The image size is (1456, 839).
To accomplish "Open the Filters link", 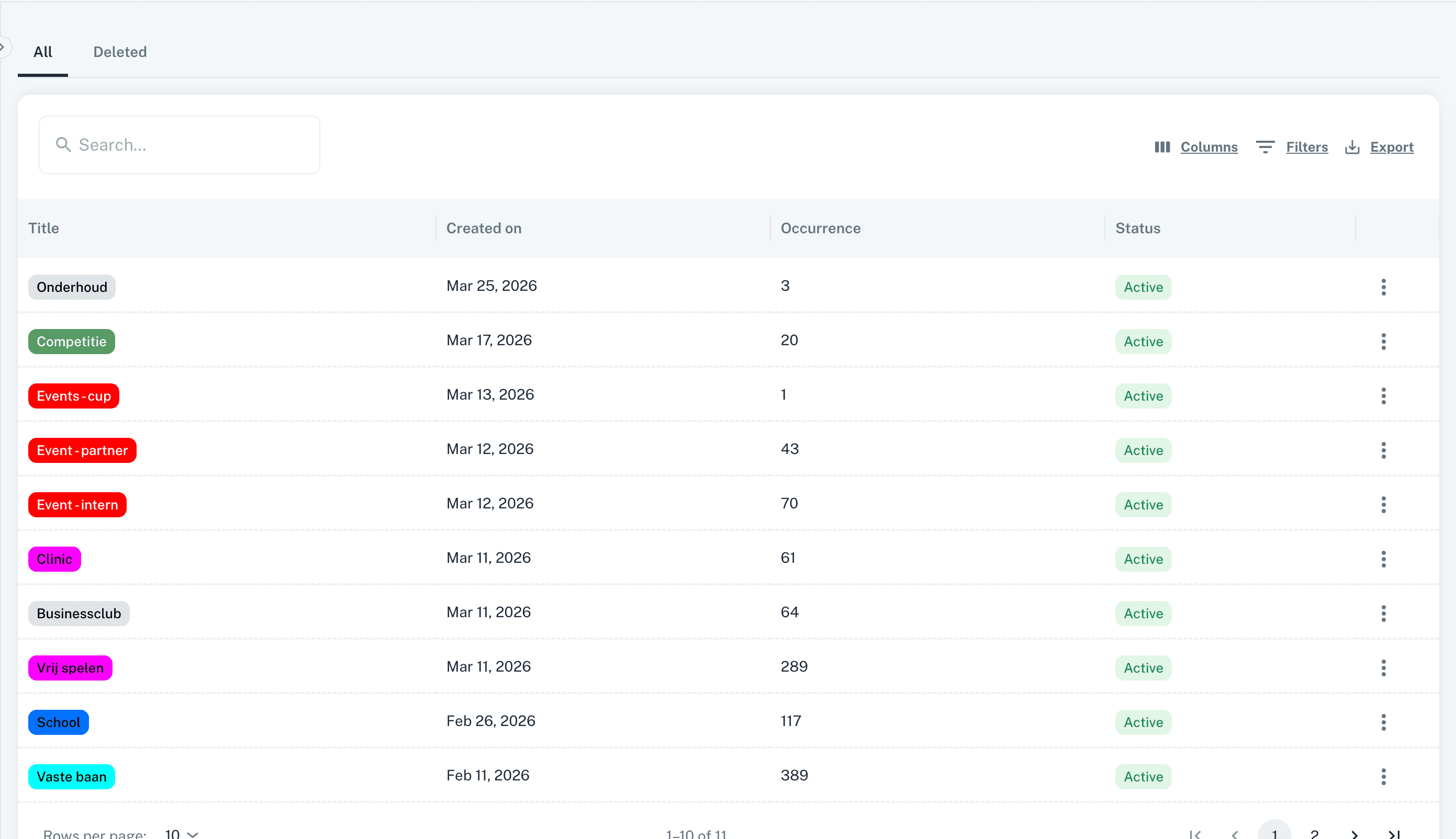I will coord(1307,147).
